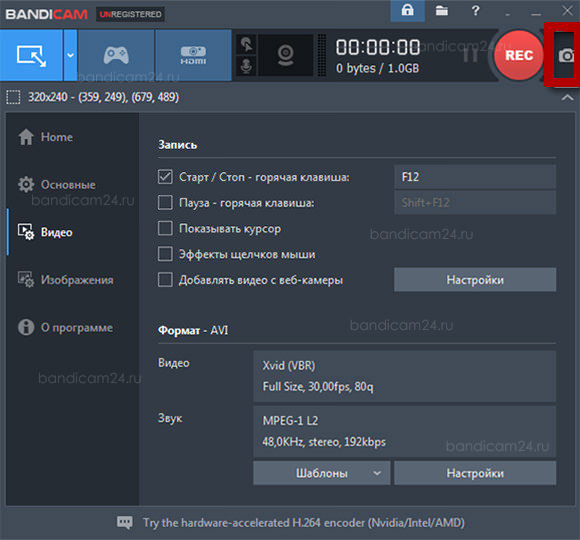
Task: Click the 00:00:00 recording timer
Action: point(378,47)
